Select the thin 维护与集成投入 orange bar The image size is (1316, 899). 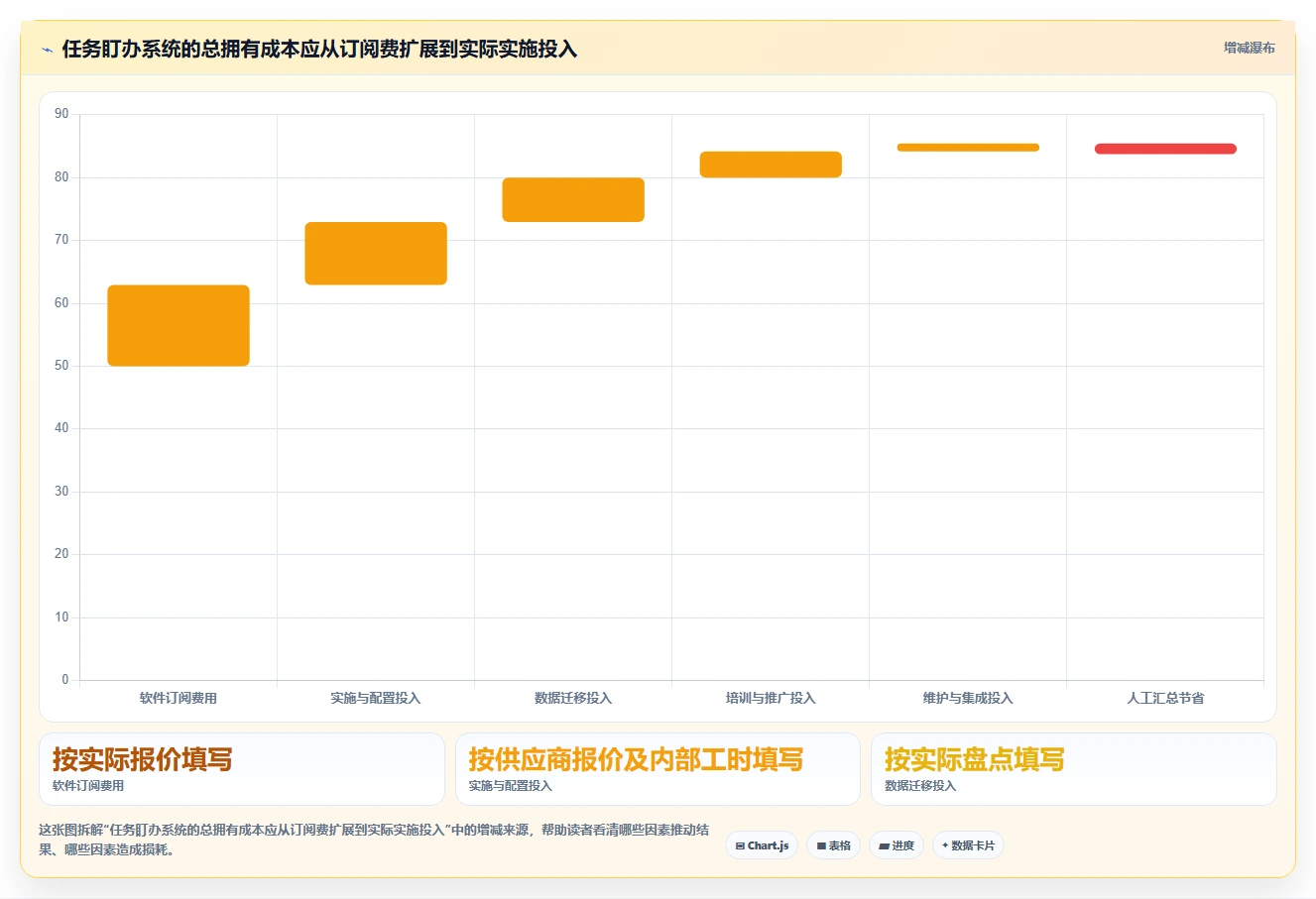(968, 148)
